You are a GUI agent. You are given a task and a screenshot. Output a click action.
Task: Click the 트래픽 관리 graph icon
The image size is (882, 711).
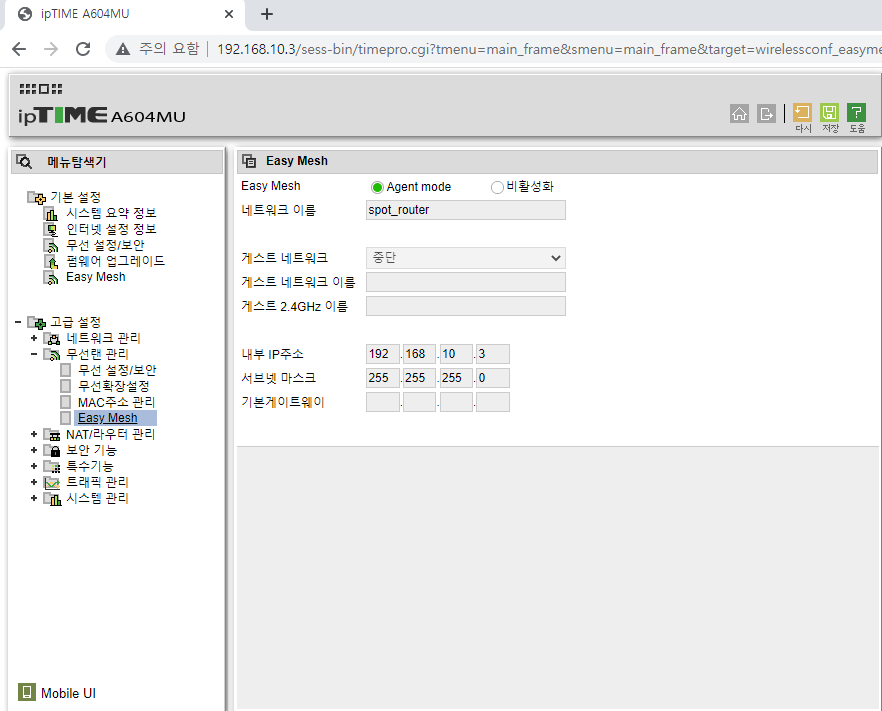click(52, 483)
